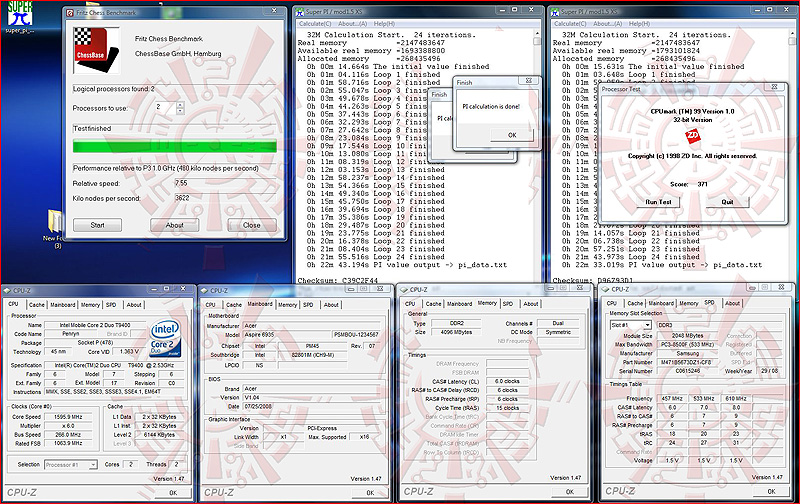Image resolution: width=800 pixels, height=504 pixels.
Task: Switch to About tab in first CPU-Z window
Action: point(134,305)
